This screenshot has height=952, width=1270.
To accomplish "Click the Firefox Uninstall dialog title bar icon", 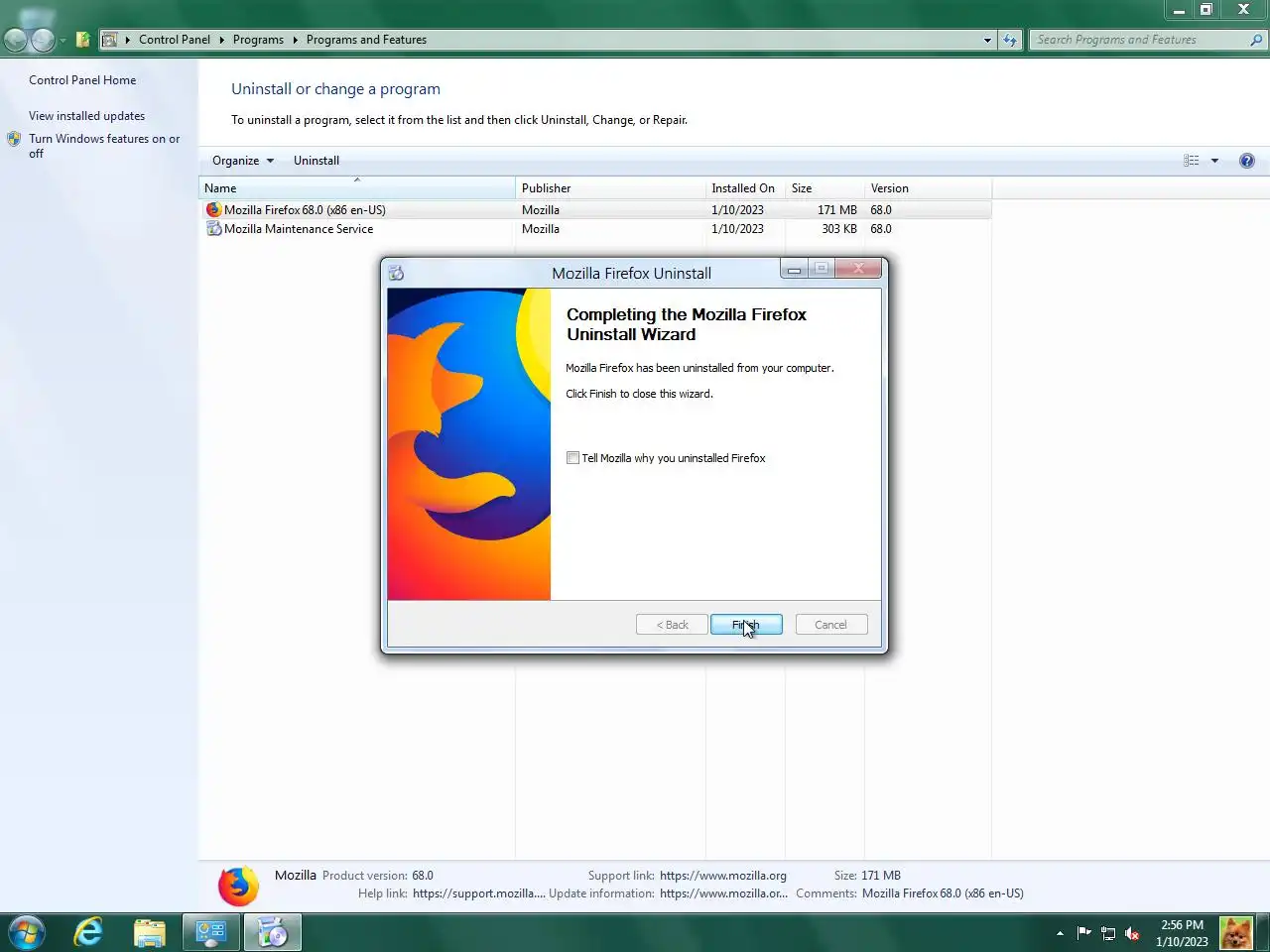I will click(x=396, y=273).
